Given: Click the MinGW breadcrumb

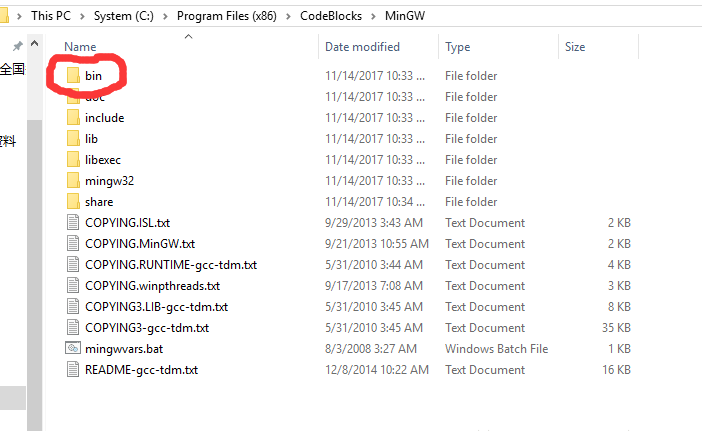Looking at the screenshot, I should coord(405,16).
